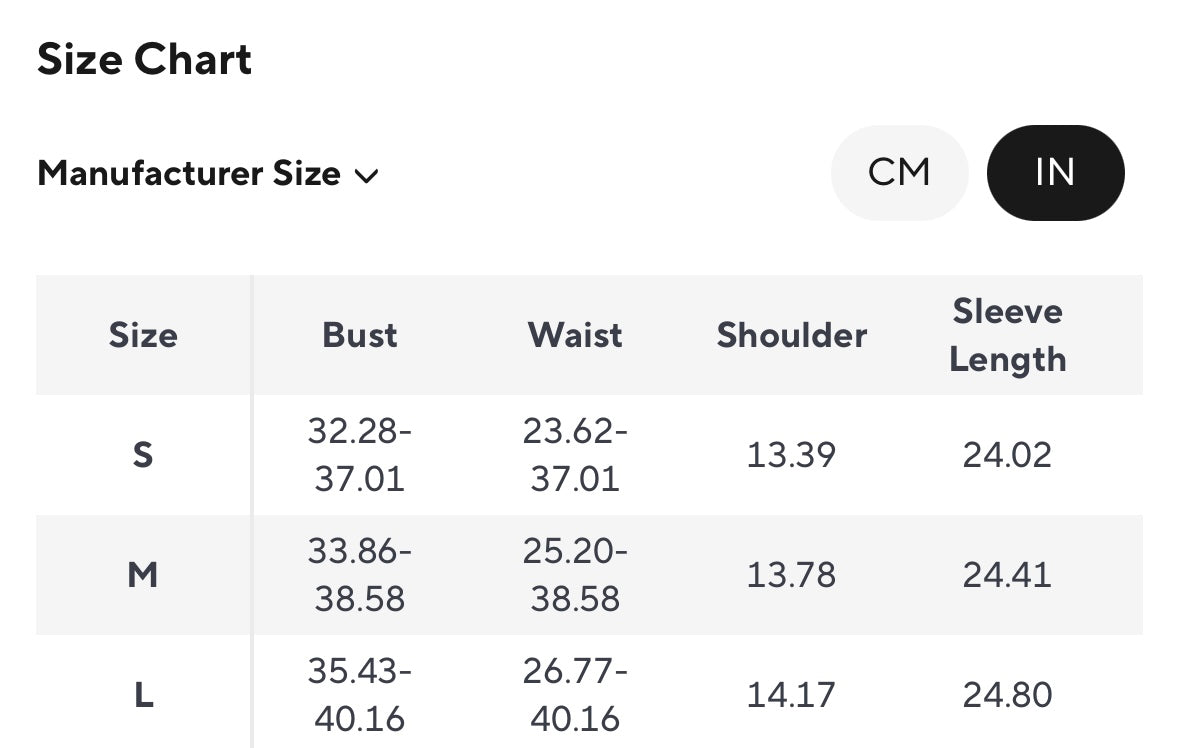Click the Size column header

coord(143,335)
